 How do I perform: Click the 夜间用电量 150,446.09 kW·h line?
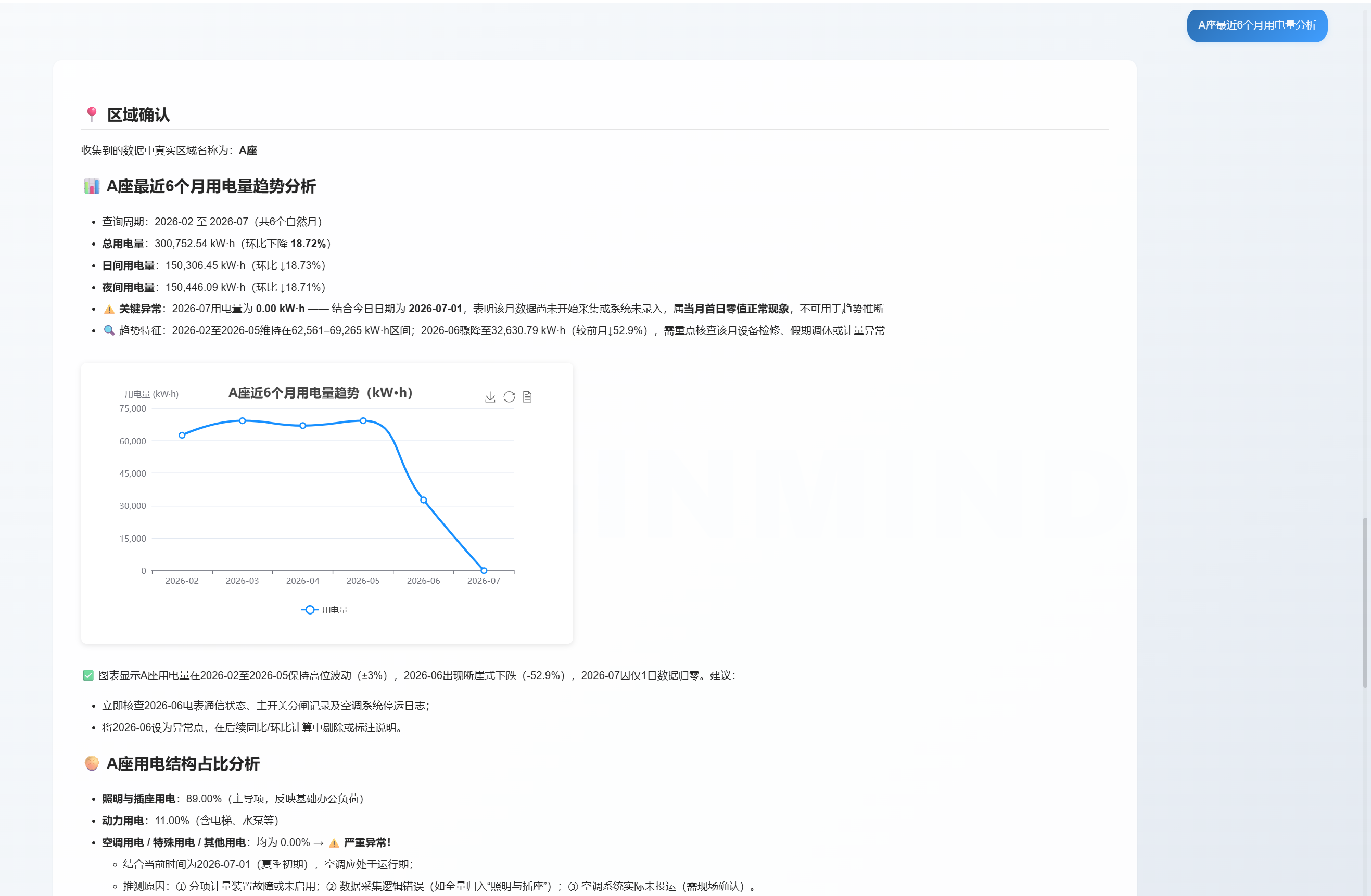tap(214, 287)
